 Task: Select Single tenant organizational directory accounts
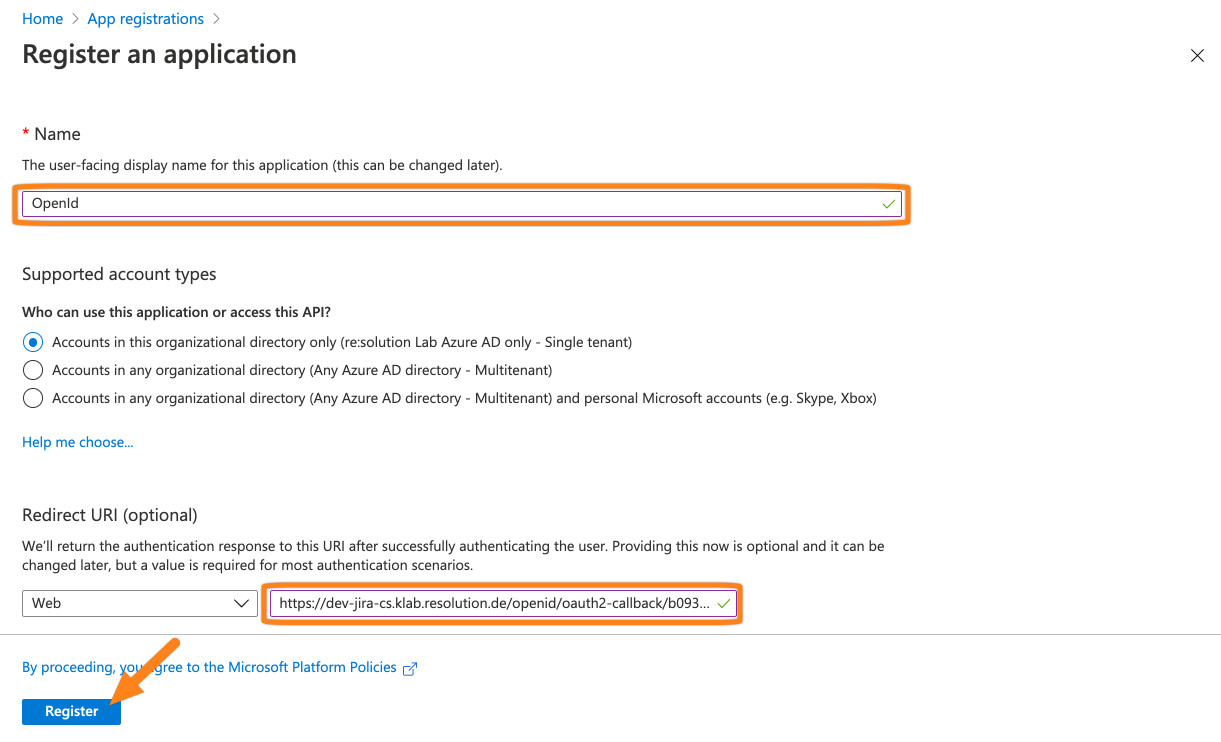(33, 341)
